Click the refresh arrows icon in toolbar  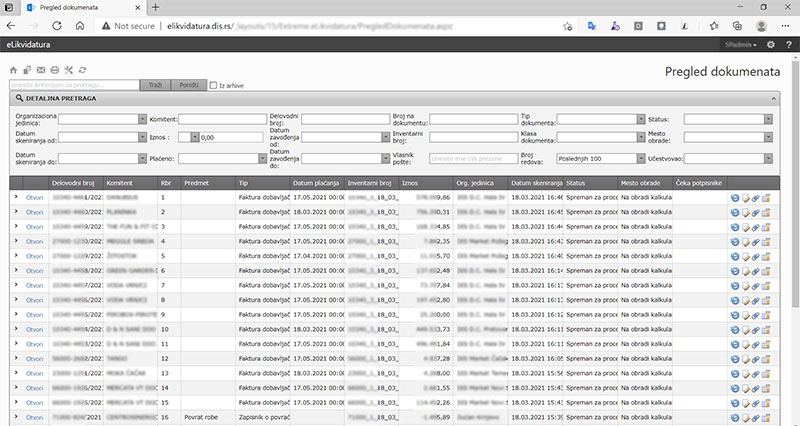click(x=82, y=70)
